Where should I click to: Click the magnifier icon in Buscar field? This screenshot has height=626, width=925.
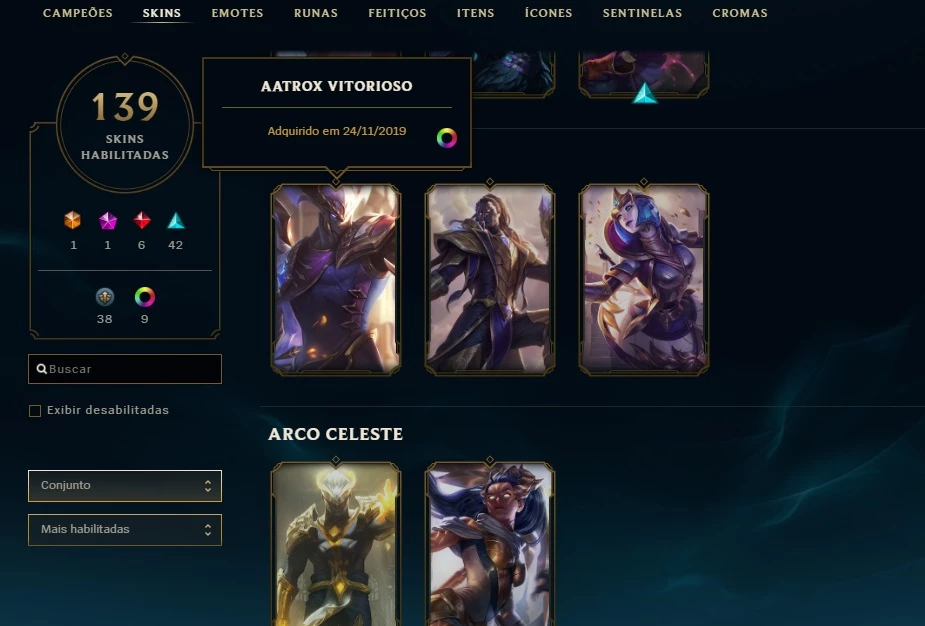(x=42, y=369)
